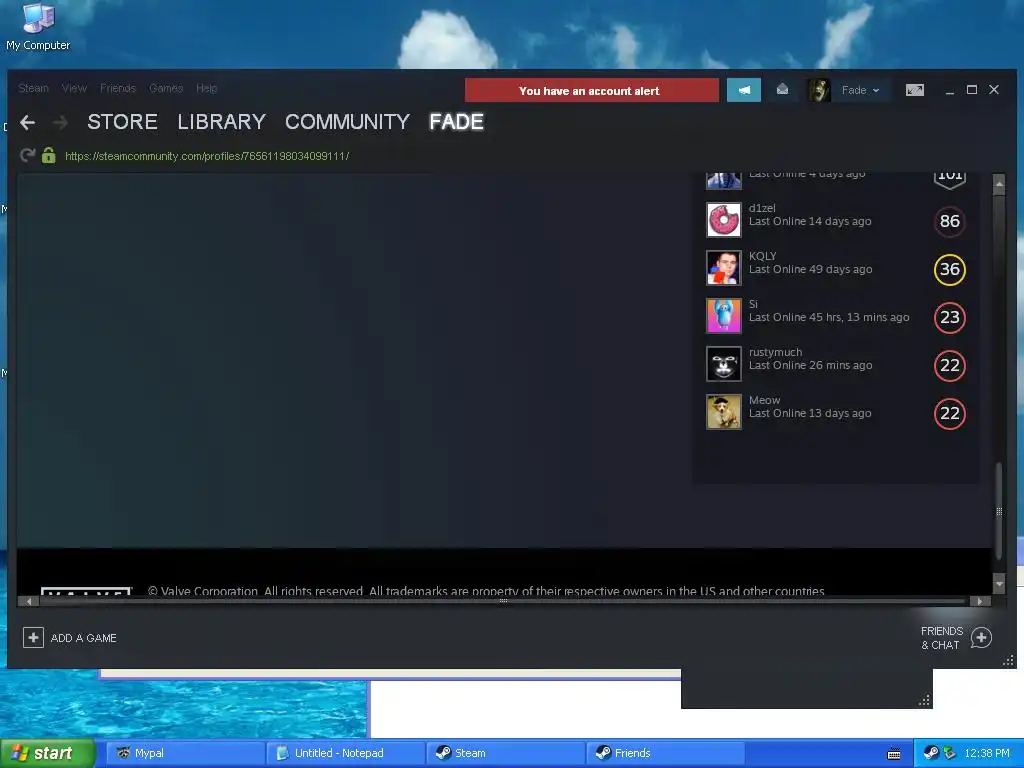Viewport: 1024px width, 768px height.
Task: Go to the STORE tab
Action: pos(122,122)
